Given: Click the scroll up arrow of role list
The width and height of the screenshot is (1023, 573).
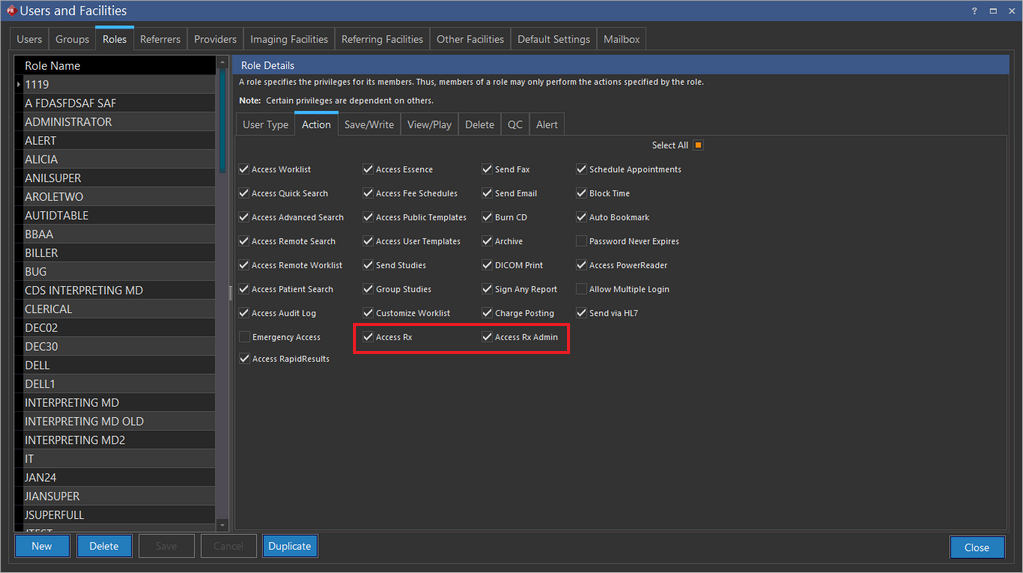Looking at the screenshot, I should tap(223, 63).
